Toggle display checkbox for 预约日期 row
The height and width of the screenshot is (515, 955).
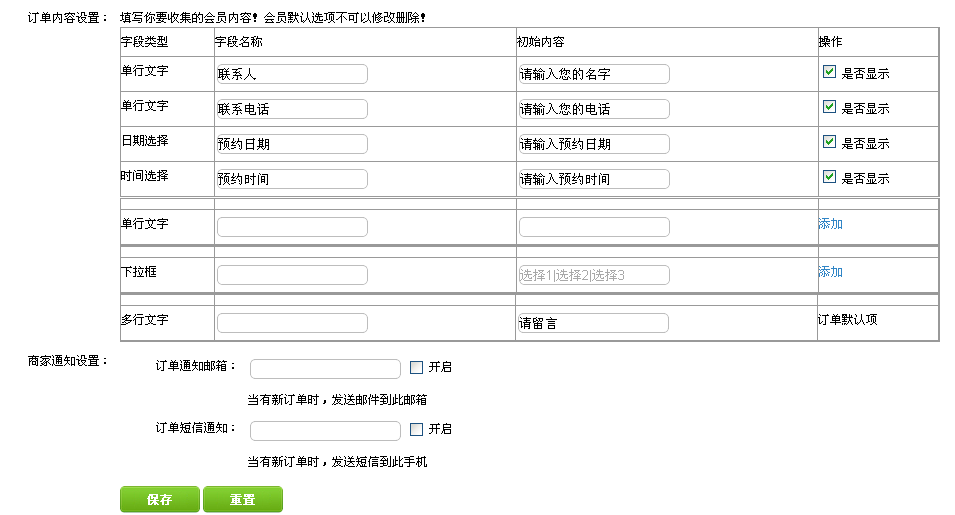pyautogui.click(x=829, y=142)
